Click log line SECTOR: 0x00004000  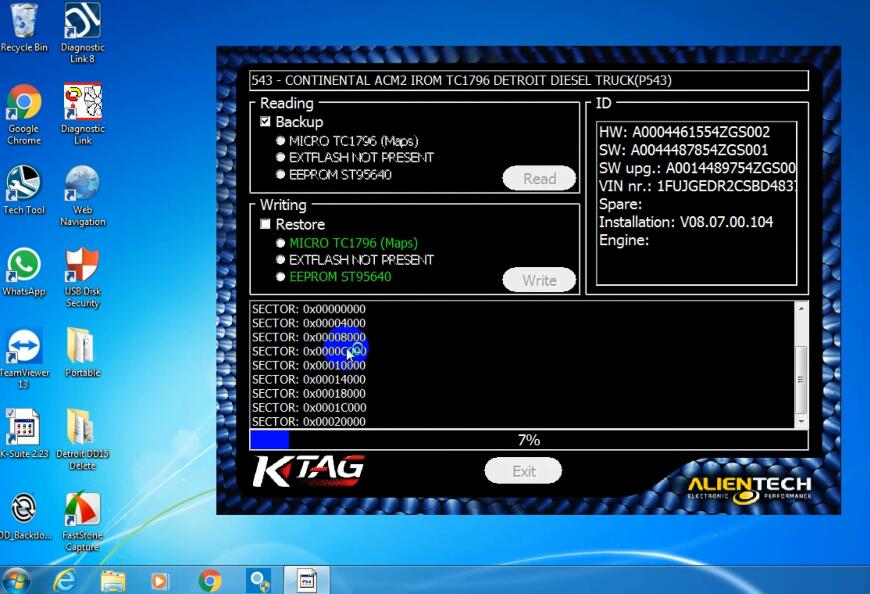click(308, 323)
